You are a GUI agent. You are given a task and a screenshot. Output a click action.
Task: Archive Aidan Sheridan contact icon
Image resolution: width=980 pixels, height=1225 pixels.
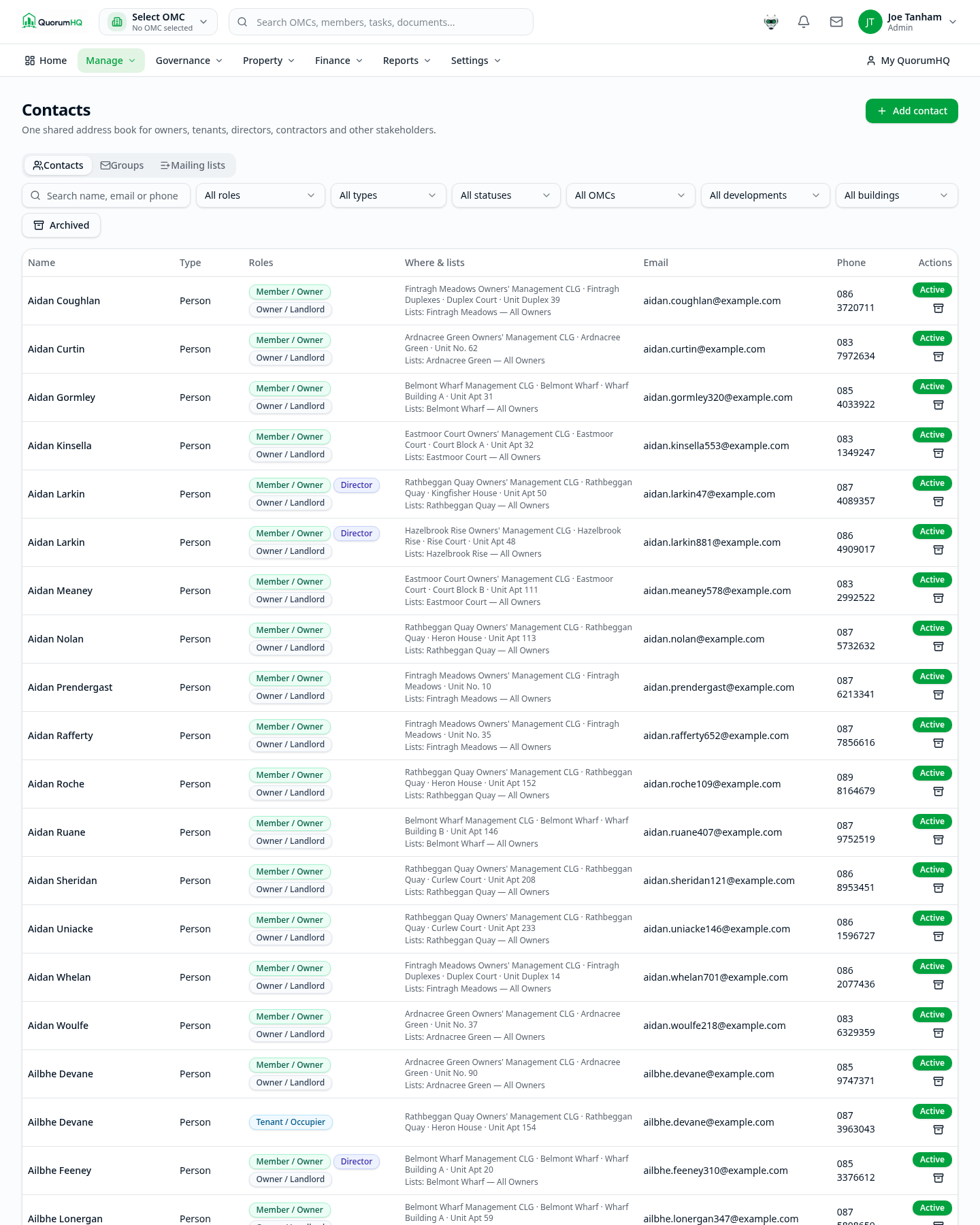tap(938, 888)
